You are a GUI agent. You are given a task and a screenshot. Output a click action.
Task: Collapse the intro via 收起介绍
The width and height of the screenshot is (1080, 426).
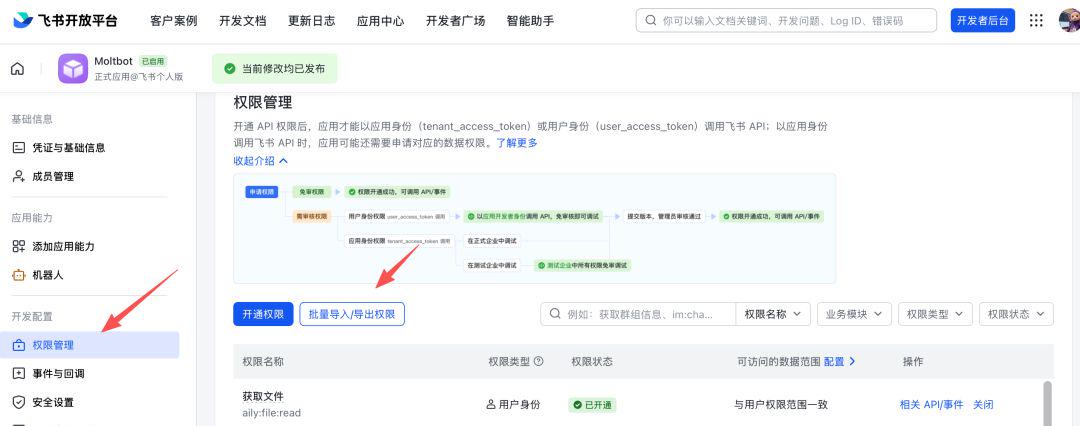click(260, 161)
